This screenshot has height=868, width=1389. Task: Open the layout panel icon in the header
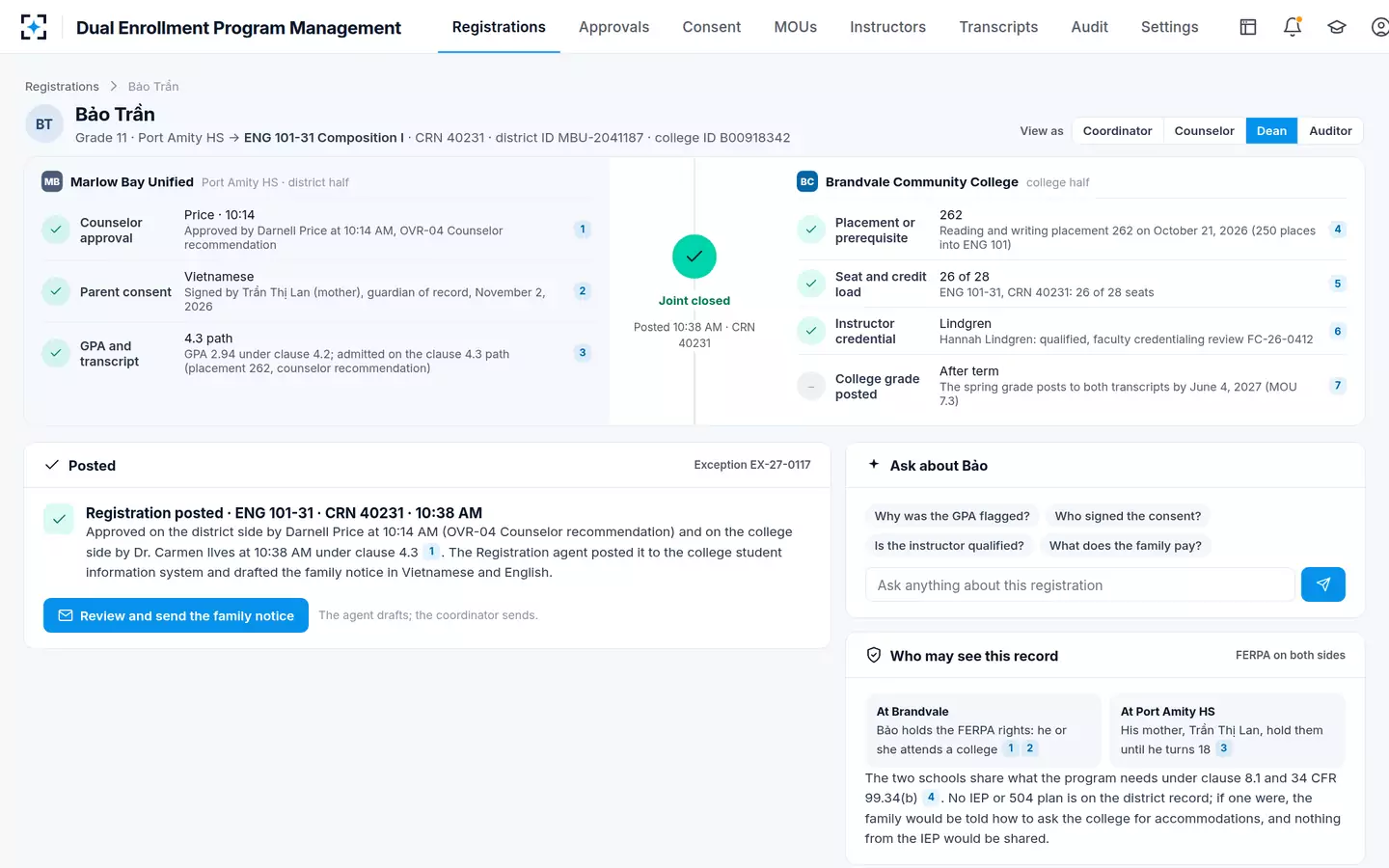[x=1248, y=27]
